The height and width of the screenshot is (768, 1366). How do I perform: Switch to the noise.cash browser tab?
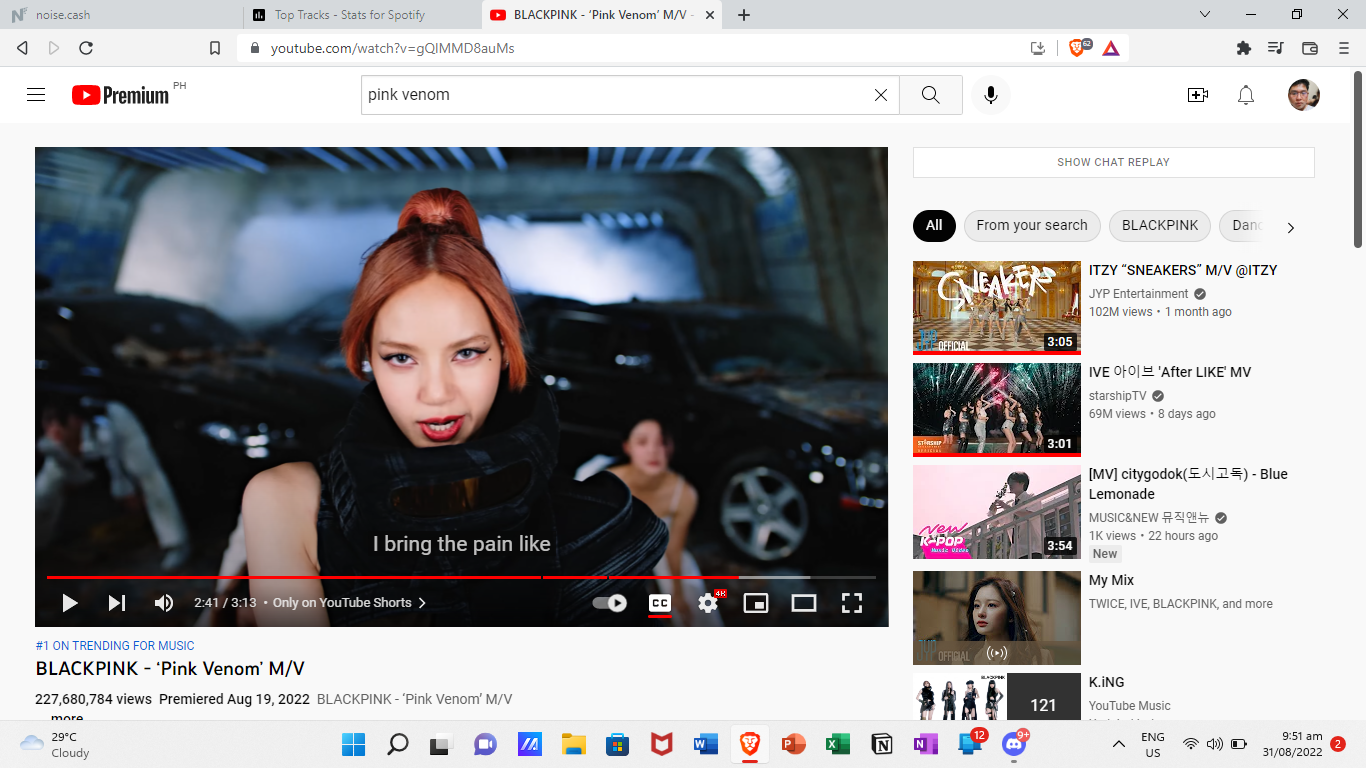coord(121,15)
